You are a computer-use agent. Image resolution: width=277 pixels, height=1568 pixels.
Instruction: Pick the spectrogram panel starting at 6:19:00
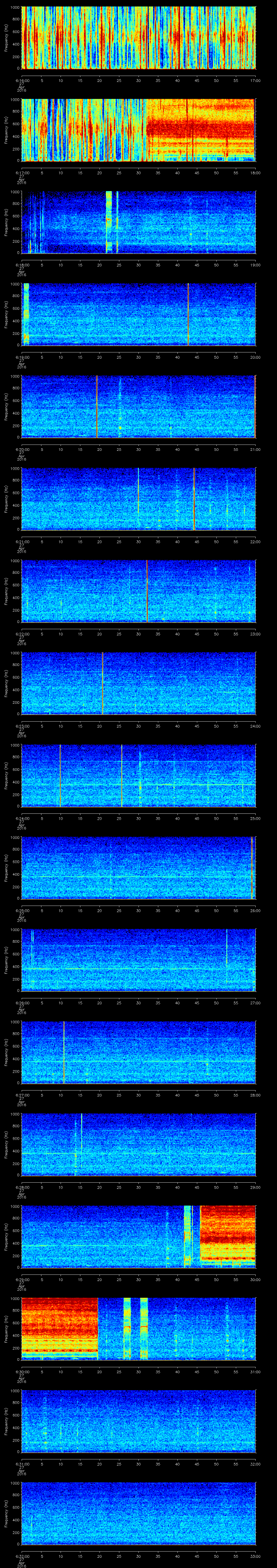138,315
